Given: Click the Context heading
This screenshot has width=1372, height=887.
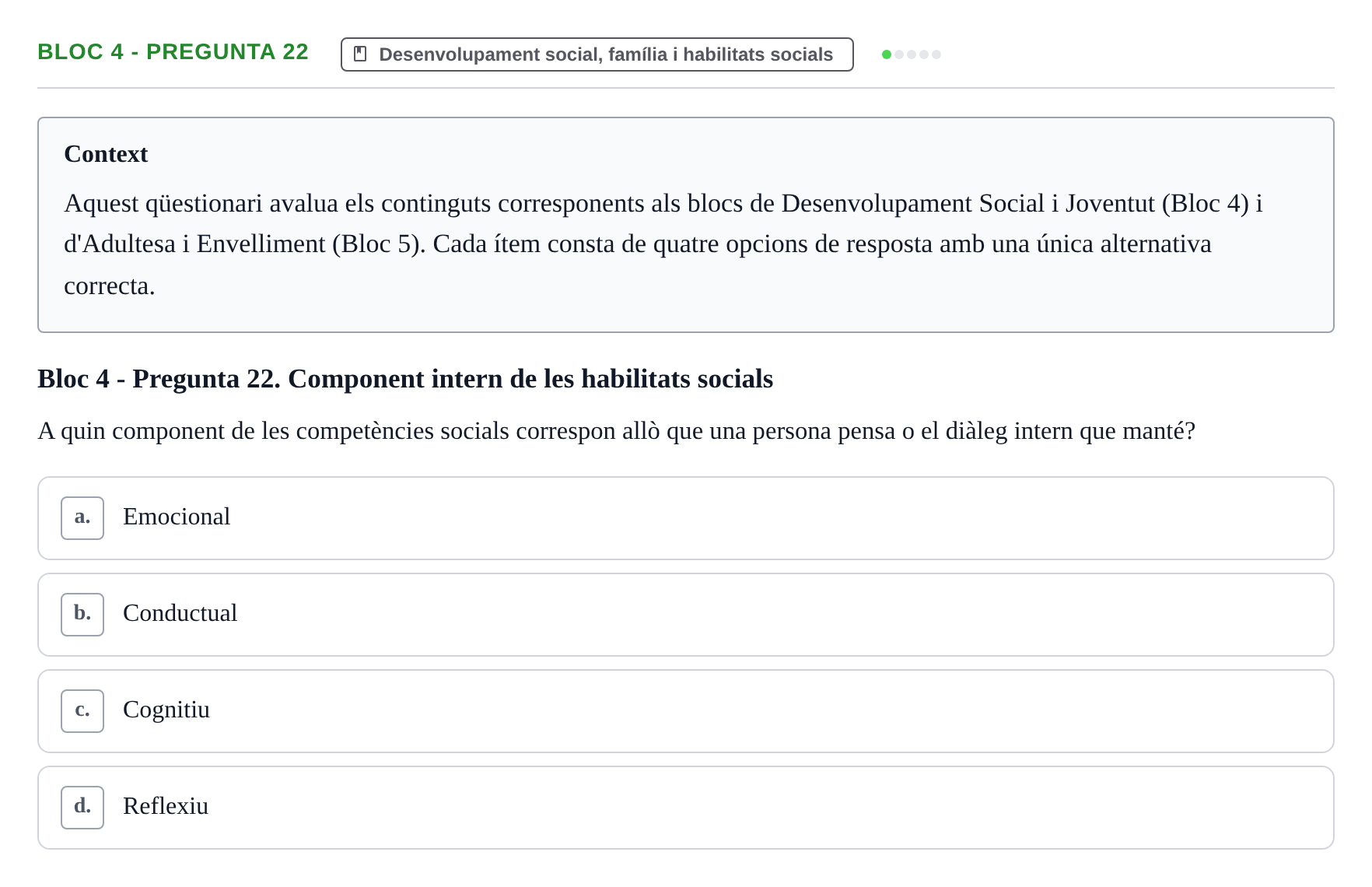Looking at the screenshot, I should 106,154.
